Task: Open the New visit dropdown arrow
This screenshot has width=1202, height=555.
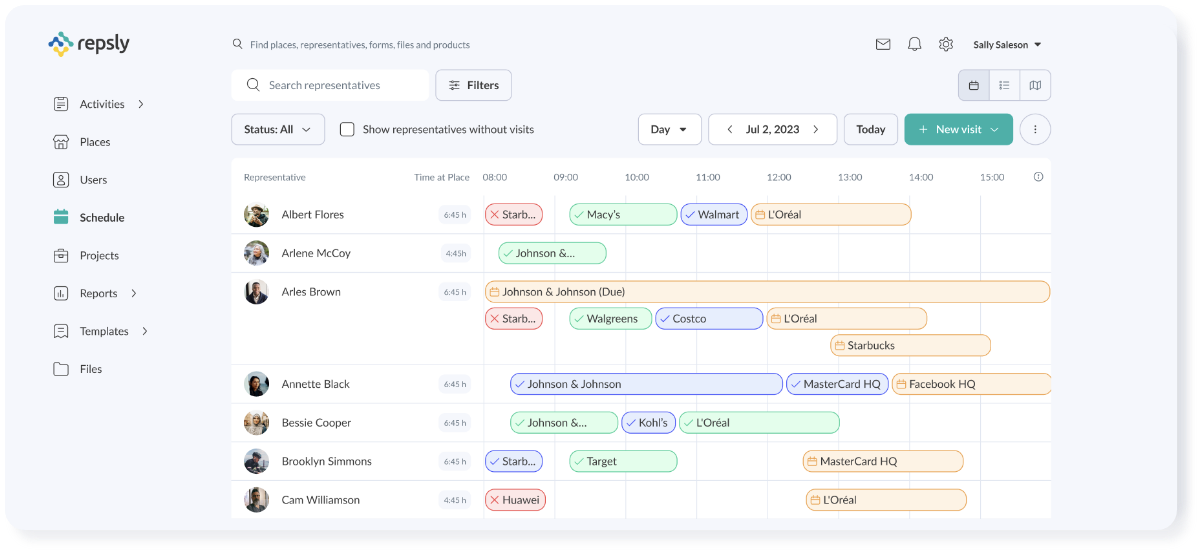Action: (995, 129)
